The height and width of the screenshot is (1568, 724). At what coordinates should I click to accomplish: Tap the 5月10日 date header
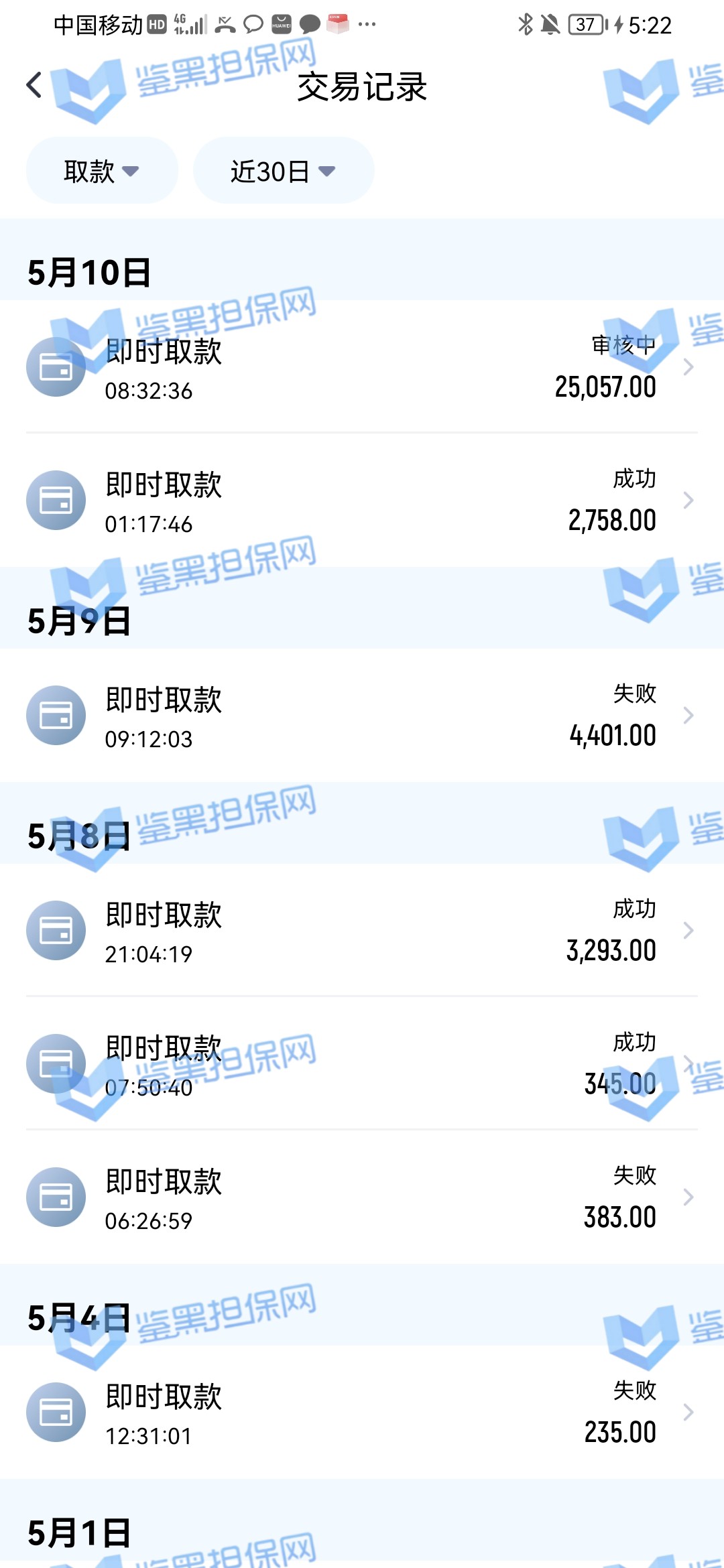pyautogui.click(x=89, y=273)
